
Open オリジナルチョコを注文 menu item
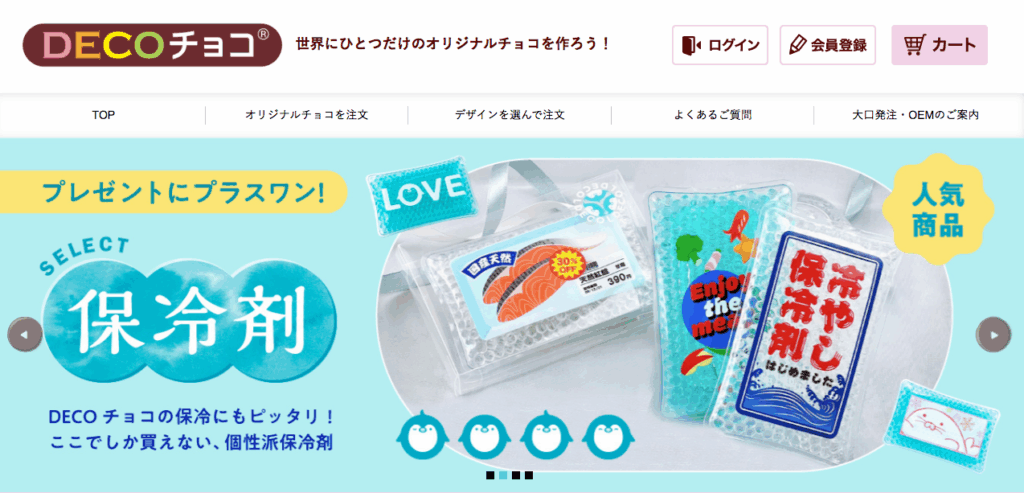(x=307, y=116)
